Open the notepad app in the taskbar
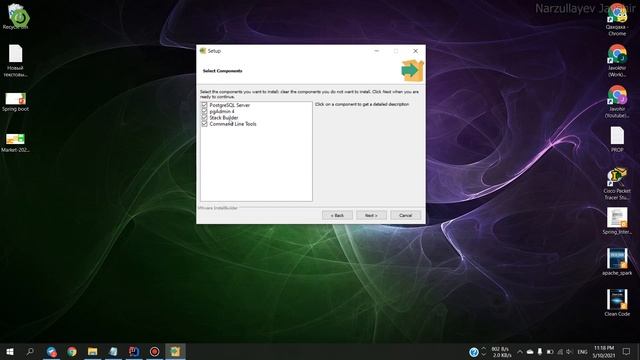The height and width of the screenshot is (360, 640). pyautogui.click(x=113, y=351)
